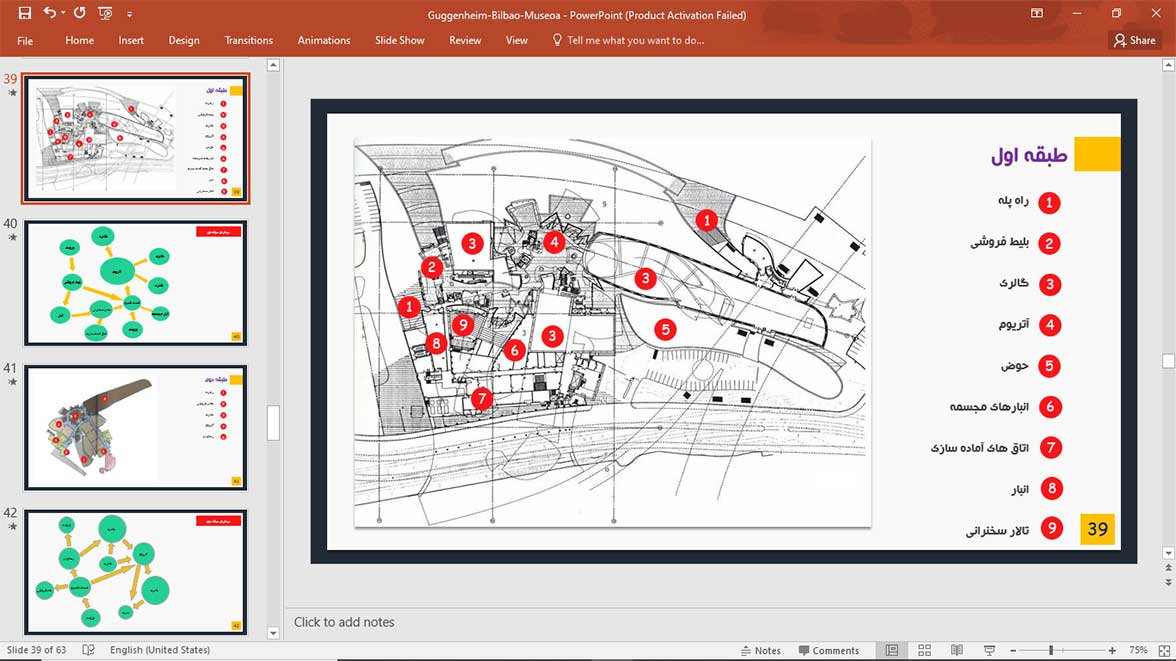Switch to the View tab
Image resolution: width=1176 pixels, height=661 pixels.
[x=516, y=41]
